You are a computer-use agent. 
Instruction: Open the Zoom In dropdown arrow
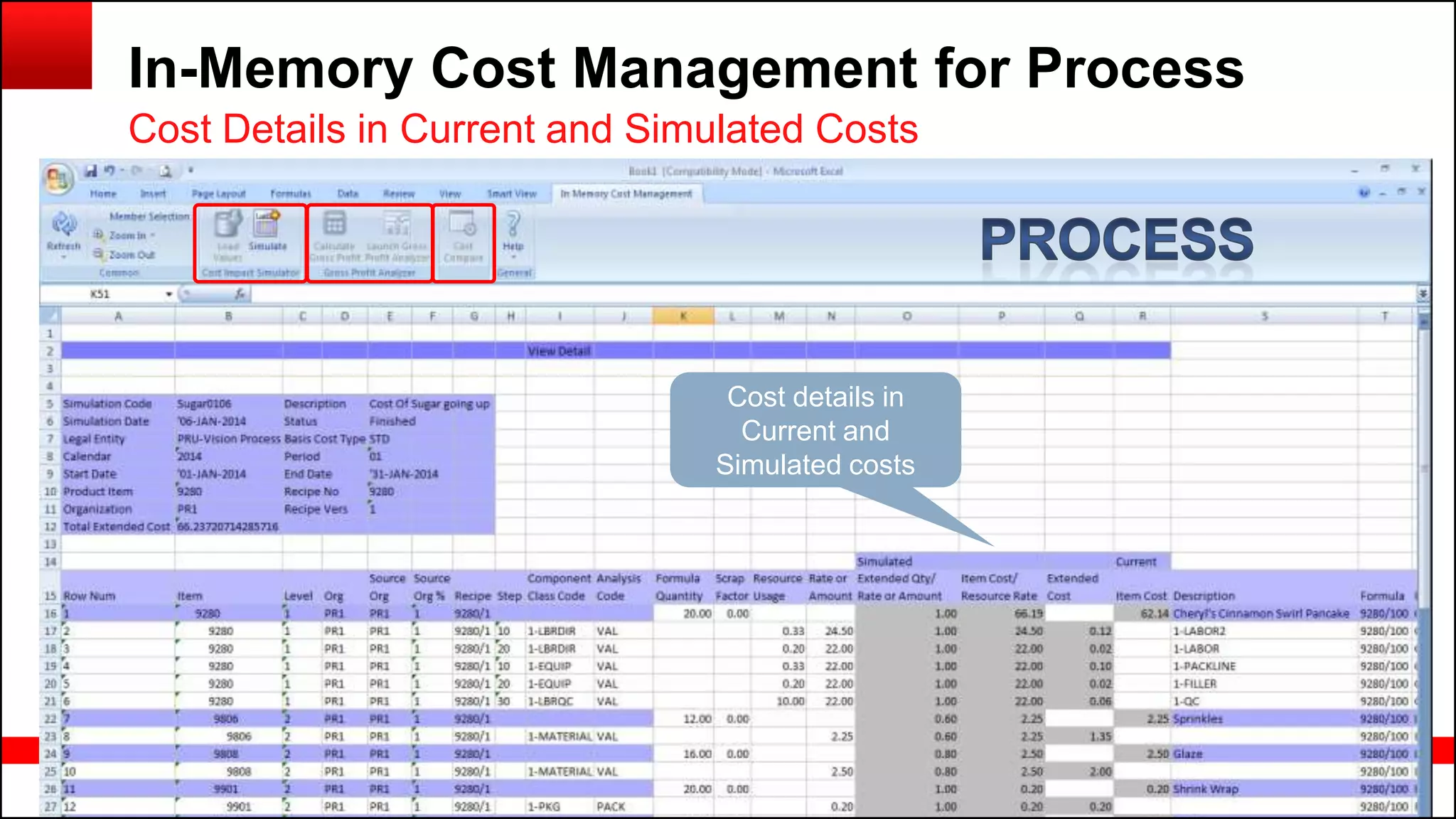click(153, 235)
